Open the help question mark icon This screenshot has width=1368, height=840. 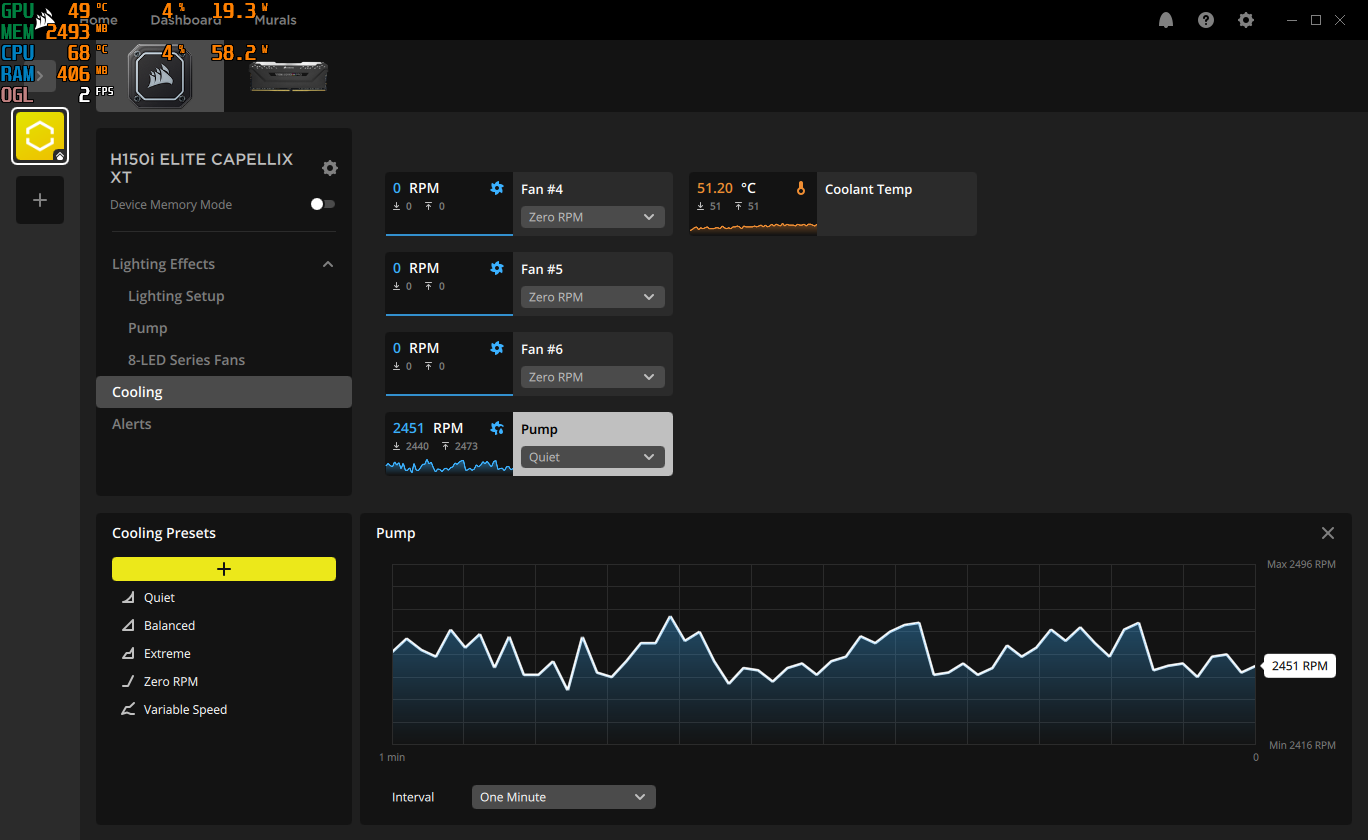(x=1206, y=20)
